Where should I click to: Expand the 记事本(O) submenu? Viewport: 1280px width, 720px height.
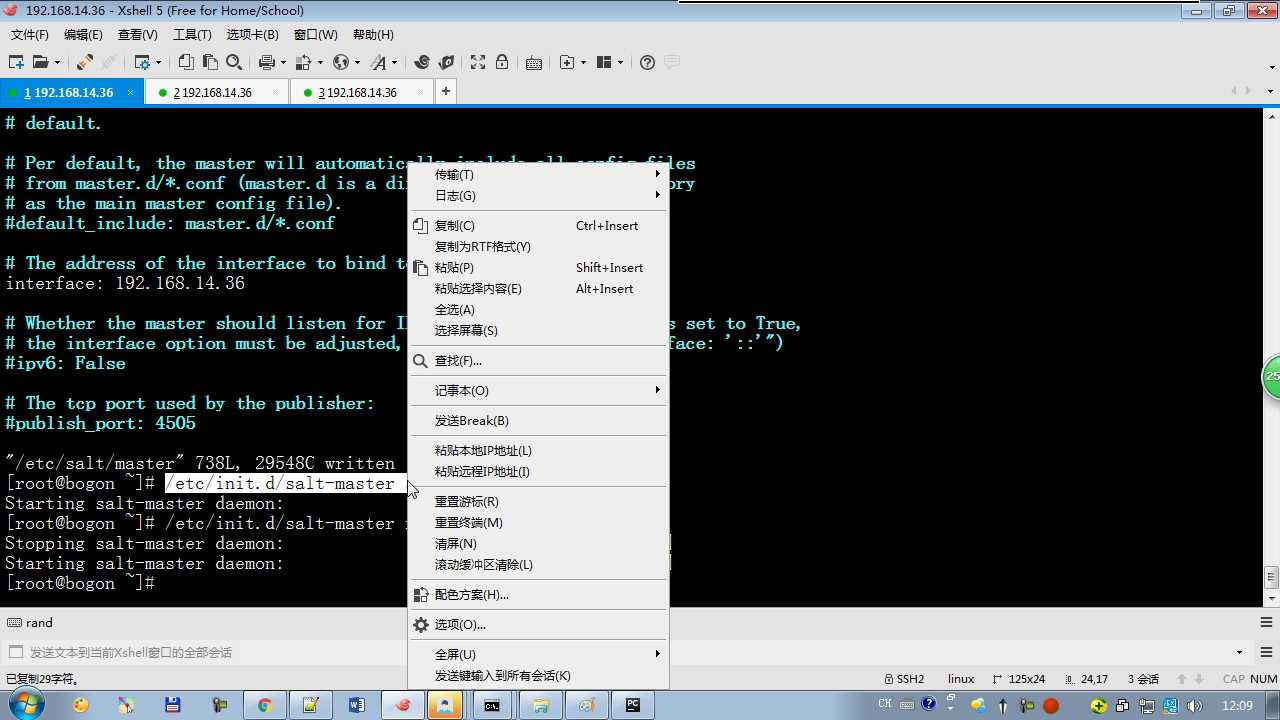538,390
